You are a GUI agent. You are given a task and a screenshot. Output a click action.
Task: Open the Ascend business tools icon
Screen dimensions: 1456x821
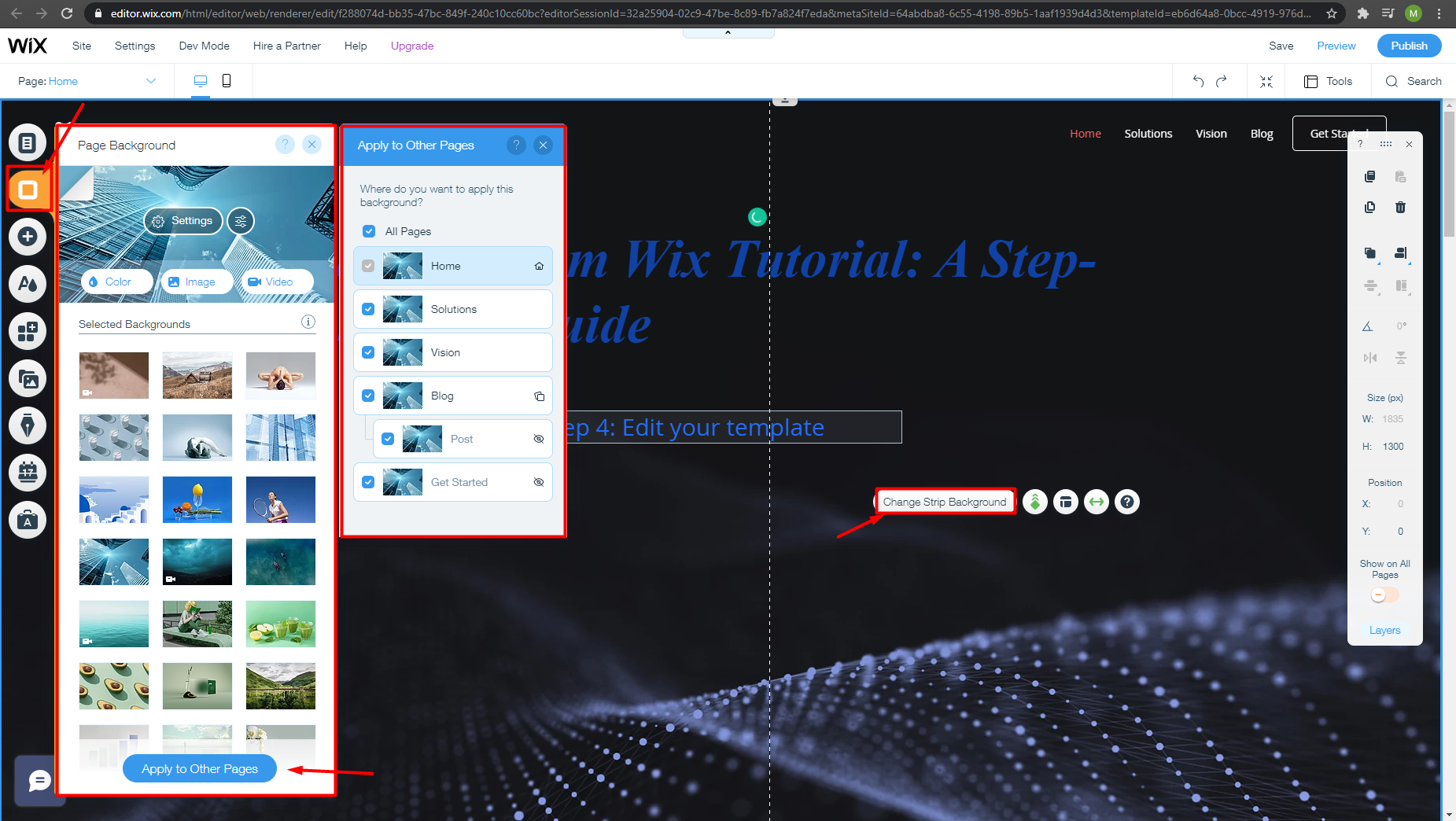tap(28, 520)
